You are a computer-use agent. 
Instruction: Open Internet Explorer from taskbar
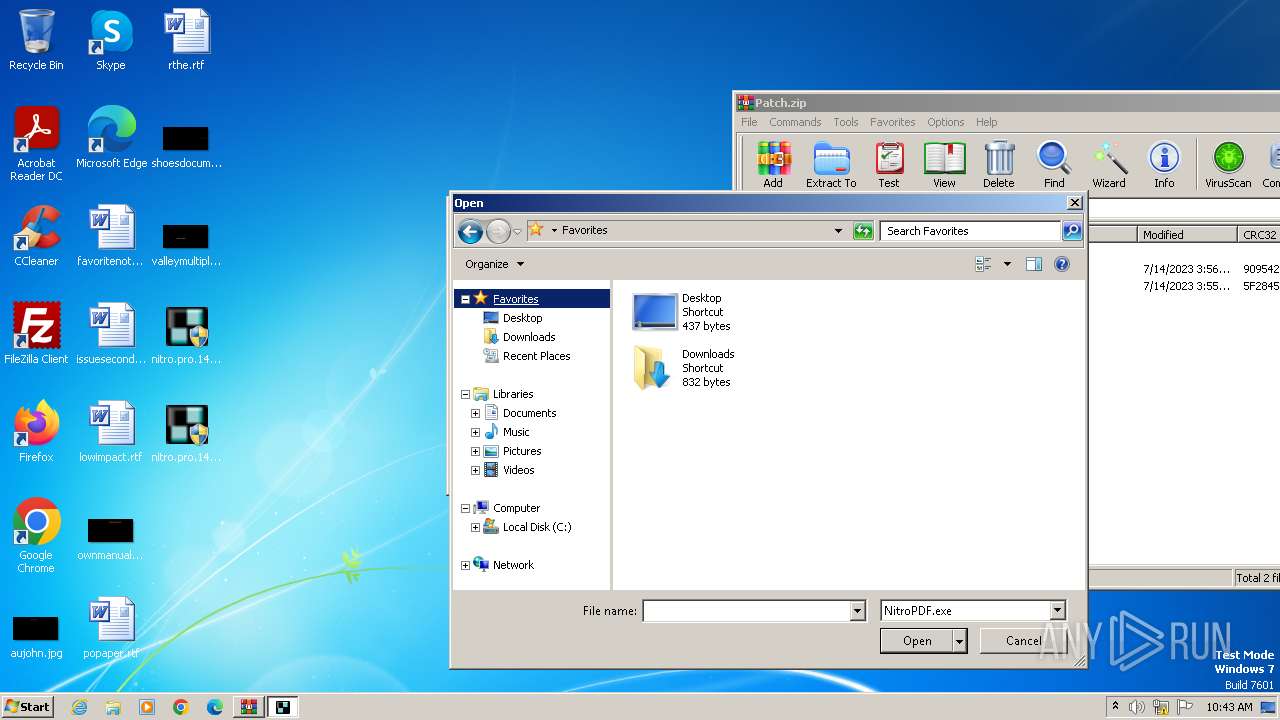click(x=79, y=706)
